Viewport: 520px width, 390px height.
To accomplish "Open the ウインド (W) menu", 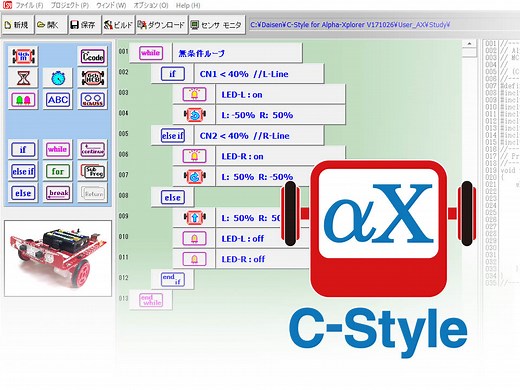I will tap(111, 5).
